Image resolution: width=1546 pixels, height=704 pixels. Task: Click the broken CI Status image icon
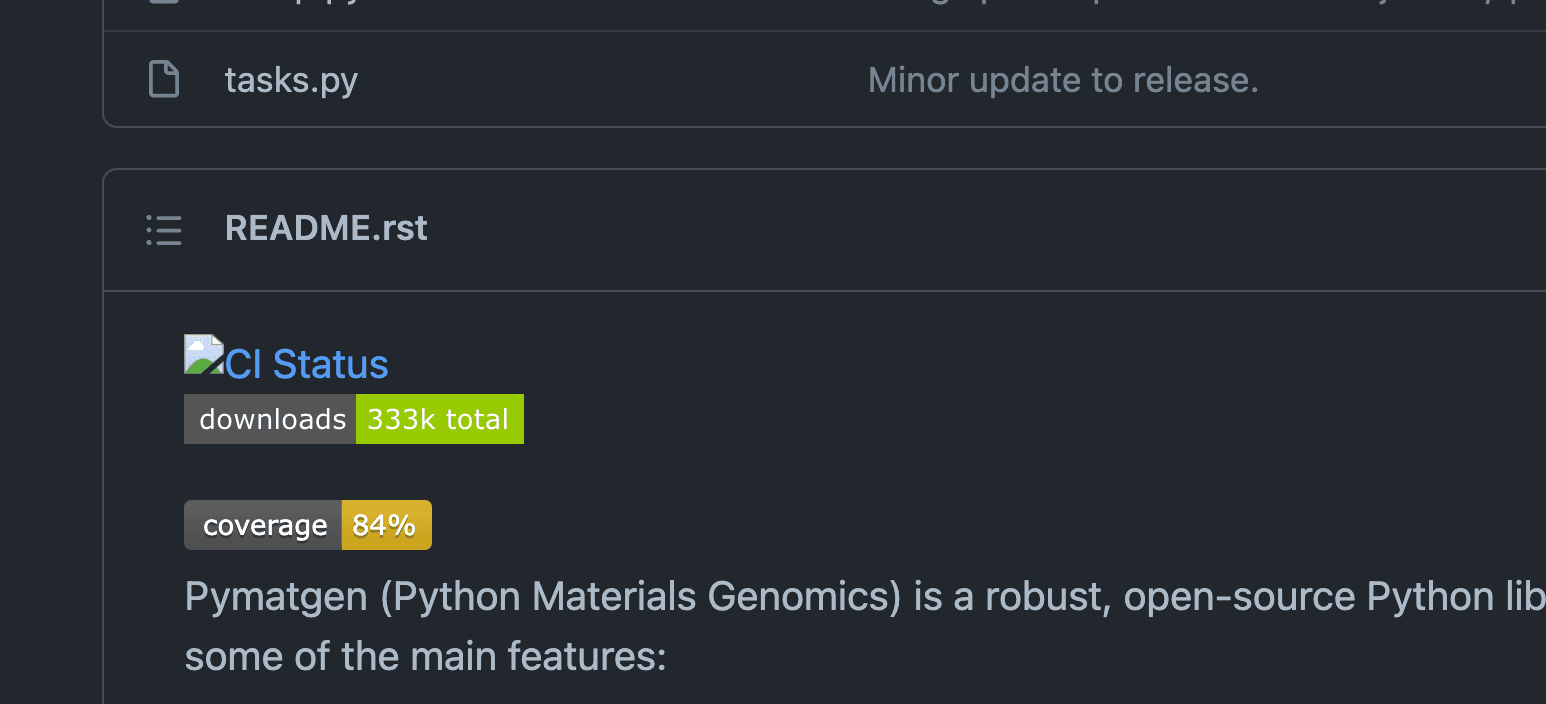203,355
